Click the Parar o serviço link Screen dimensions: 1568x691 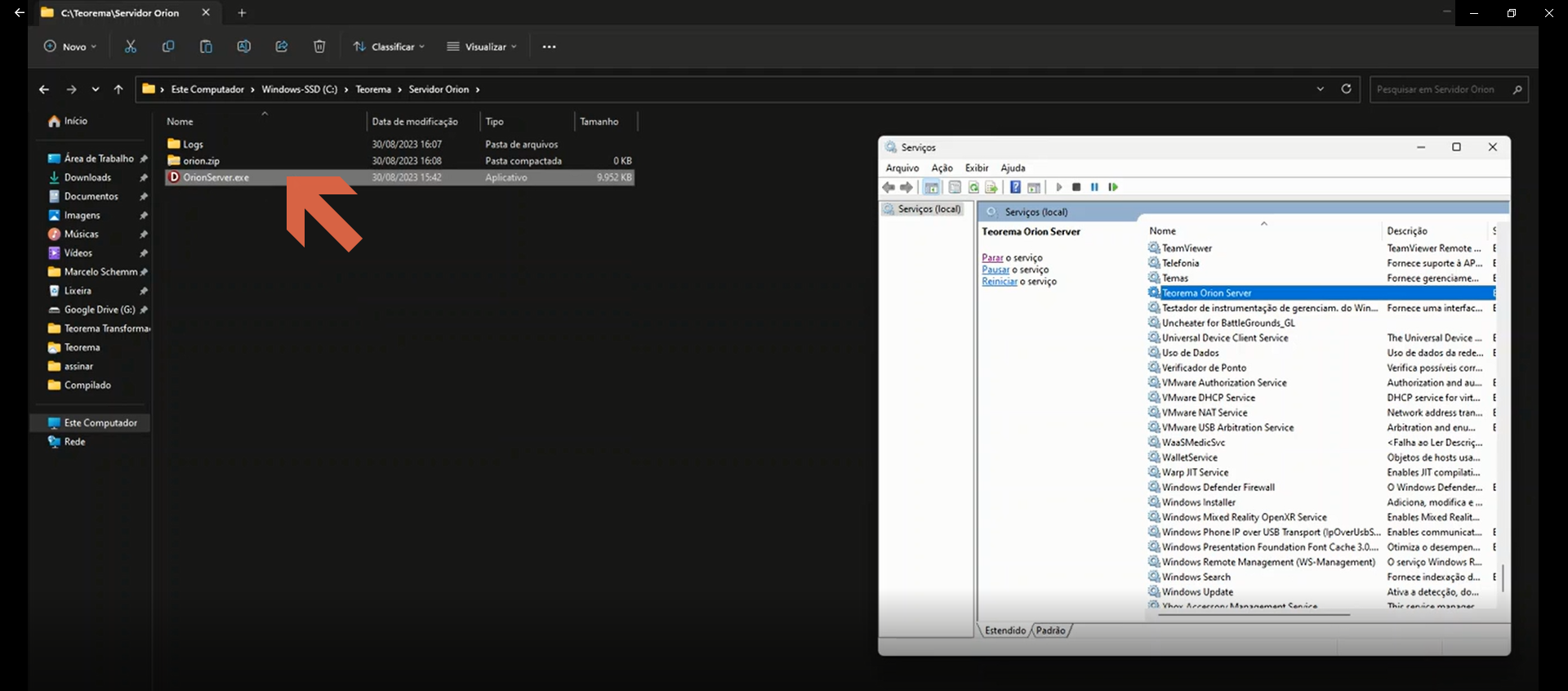click(992, 258)
